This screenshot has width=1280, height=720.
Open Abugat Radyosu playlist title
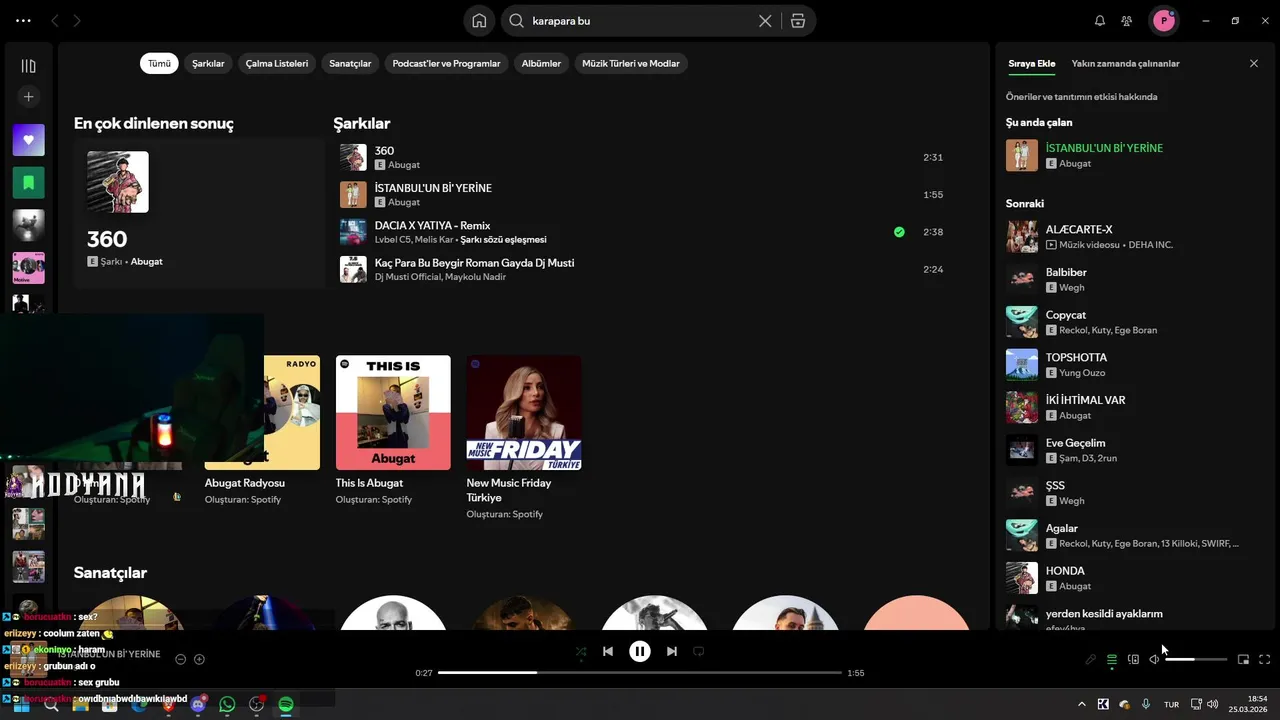tap(245, 483)
